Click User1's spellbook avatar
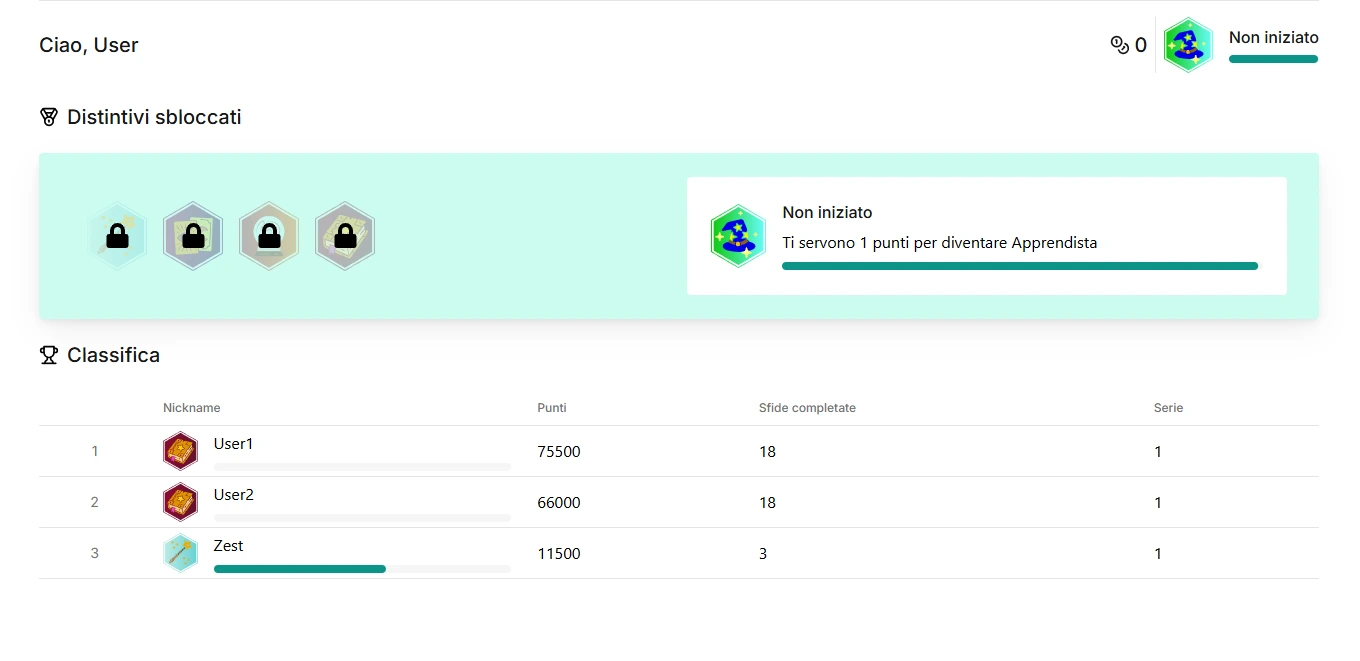Viewport: 1360px width, 661px height. 180,451
